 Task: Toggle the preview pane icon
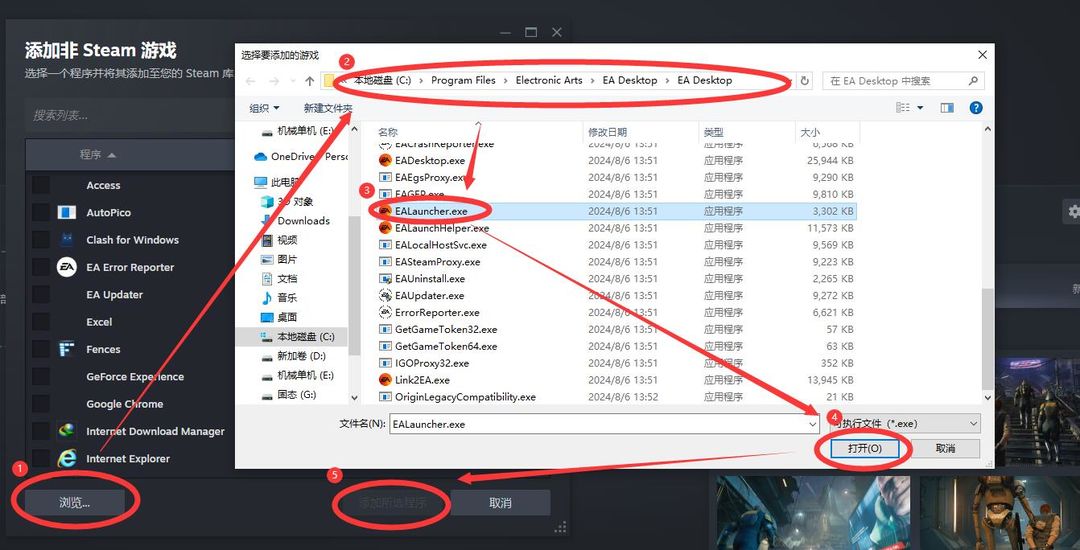click(x=947, y=108)
